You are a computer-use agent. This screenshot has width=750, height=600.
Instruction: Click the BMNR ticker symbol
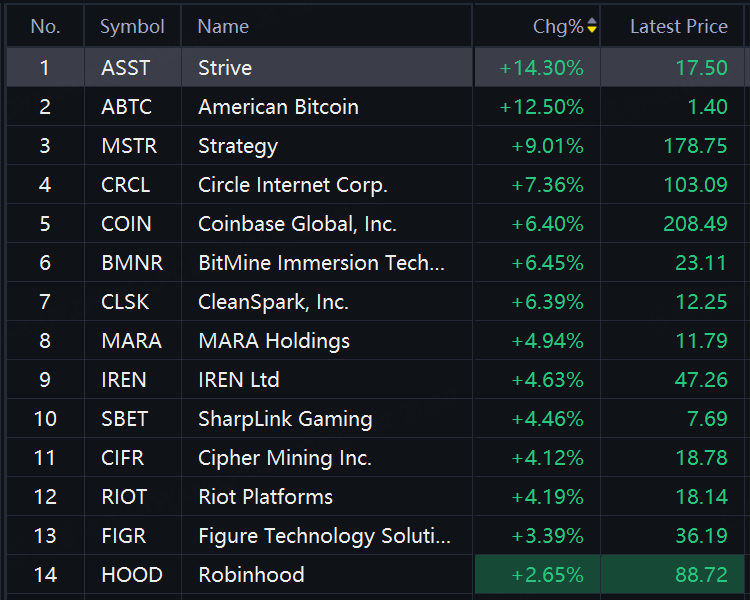132,263
